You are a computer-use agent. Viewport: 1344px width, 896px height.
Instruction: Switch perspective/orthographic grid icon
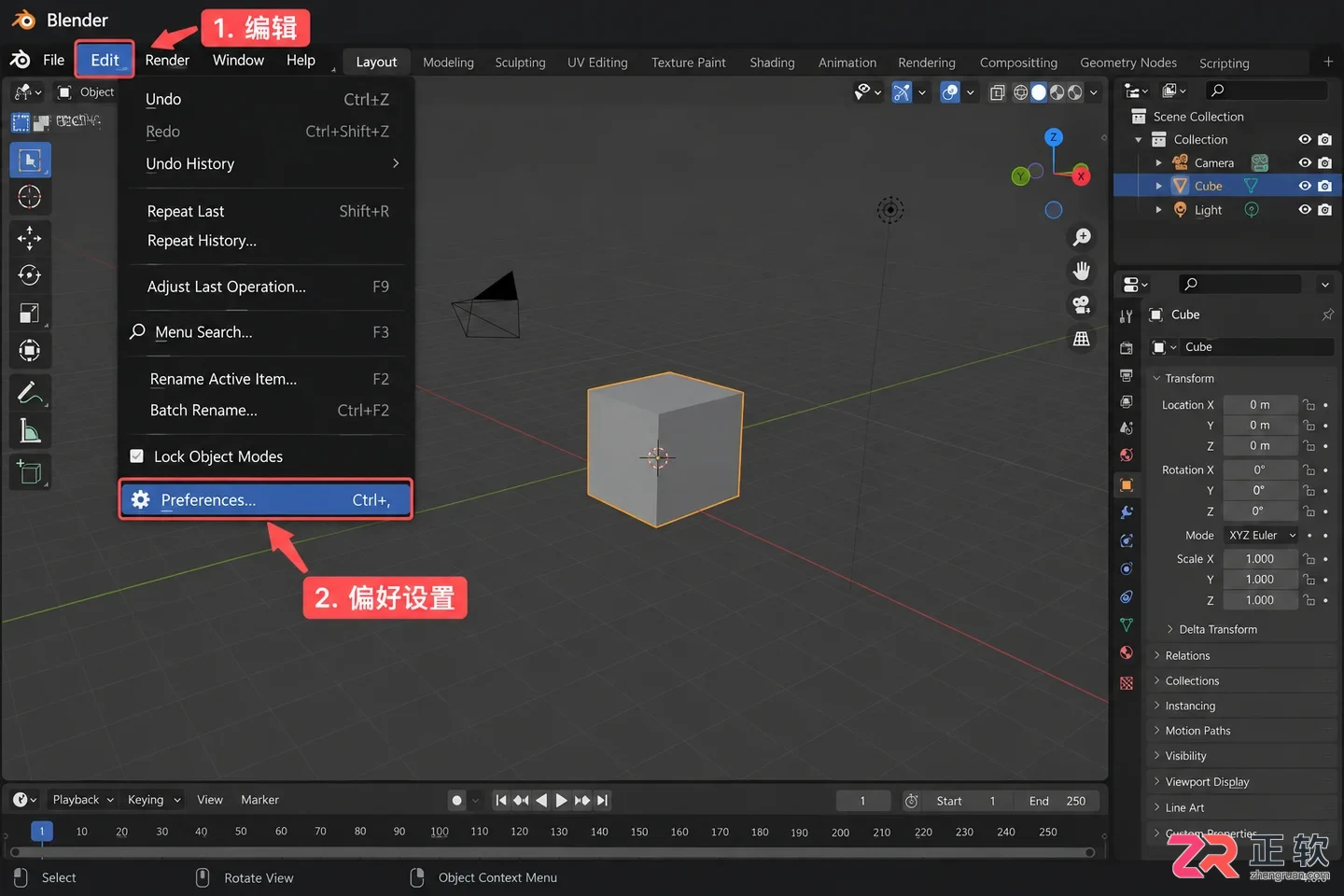(x=1082, y=339)
